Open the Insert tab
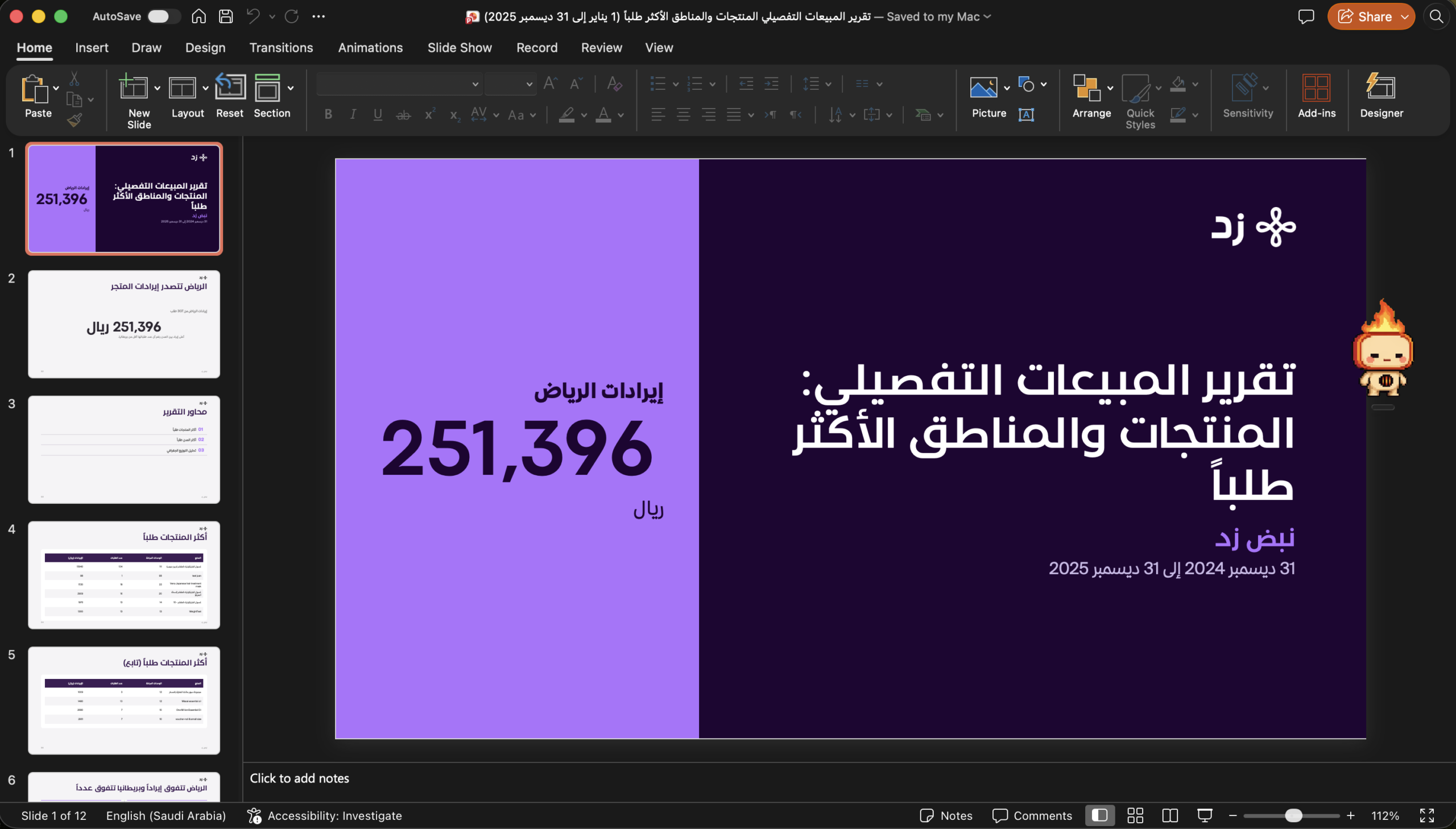 tap(92, 48)
